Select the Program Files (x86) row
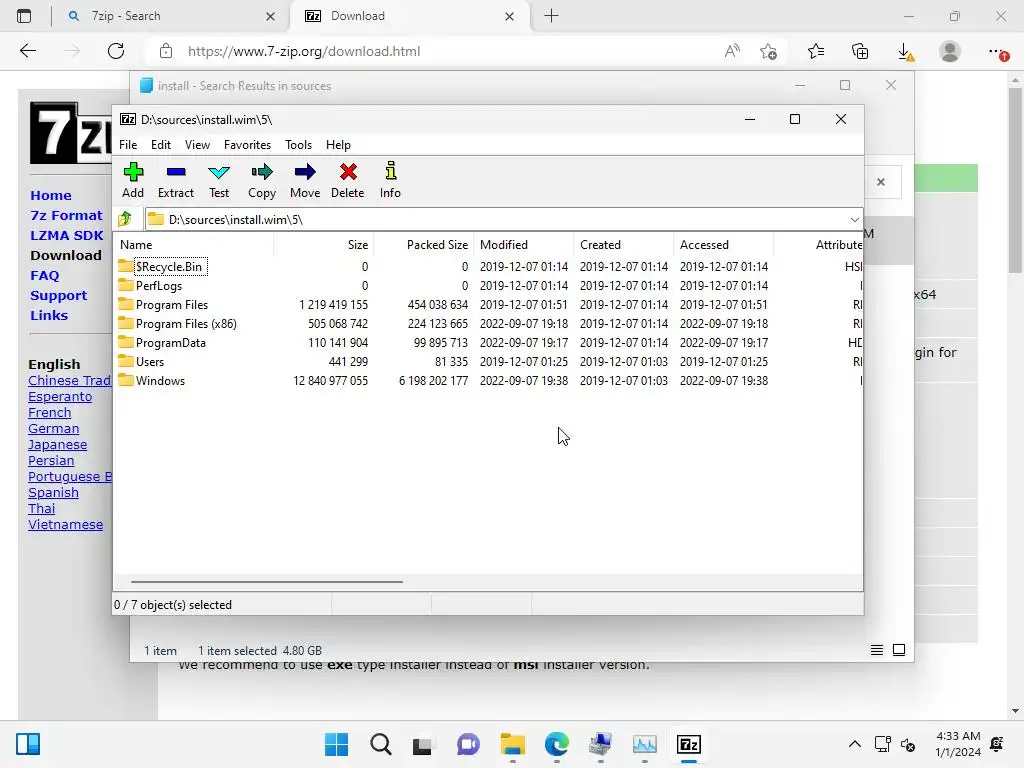 click(490, 323)
